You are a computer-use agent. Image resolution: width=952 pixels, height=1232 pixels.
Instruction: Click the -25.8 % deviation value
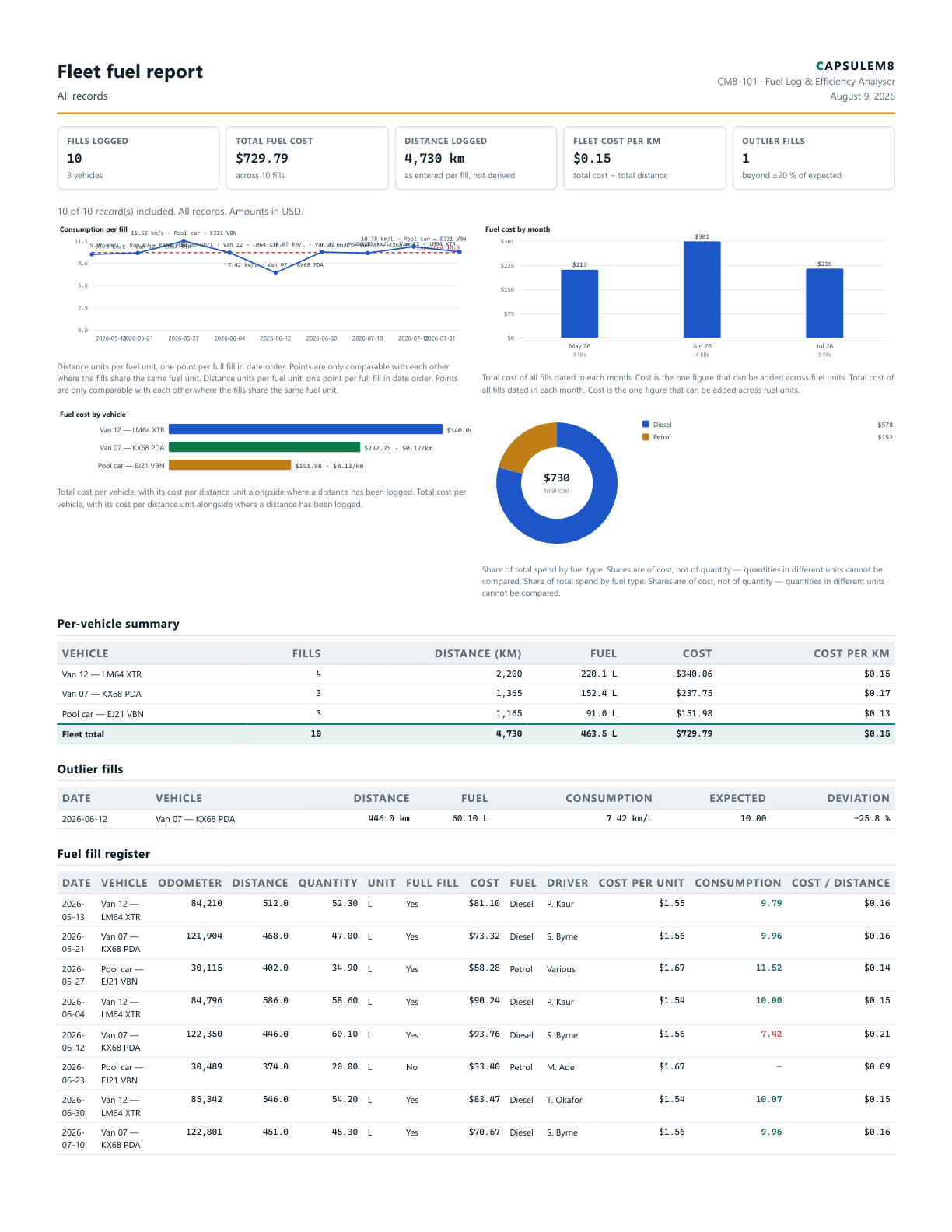(872, 818)
